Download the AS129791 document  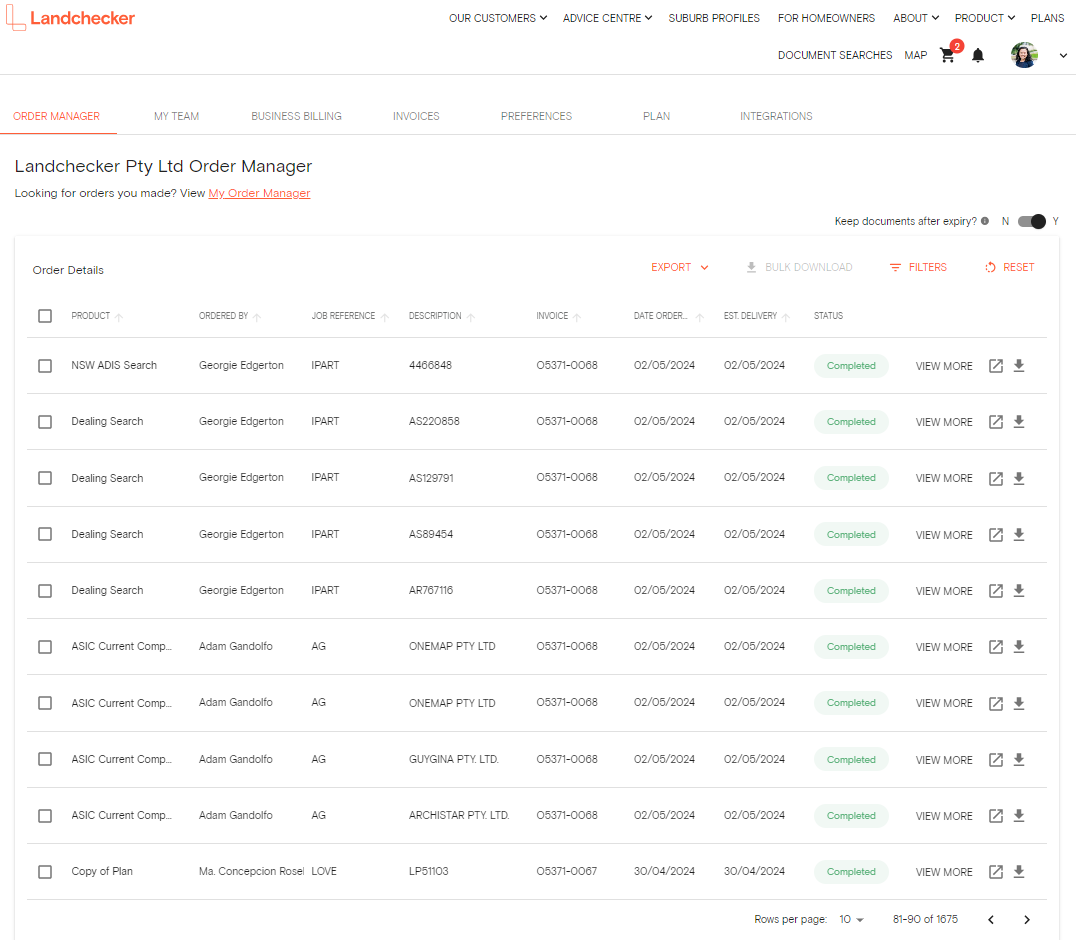(x=1019, y=478)
